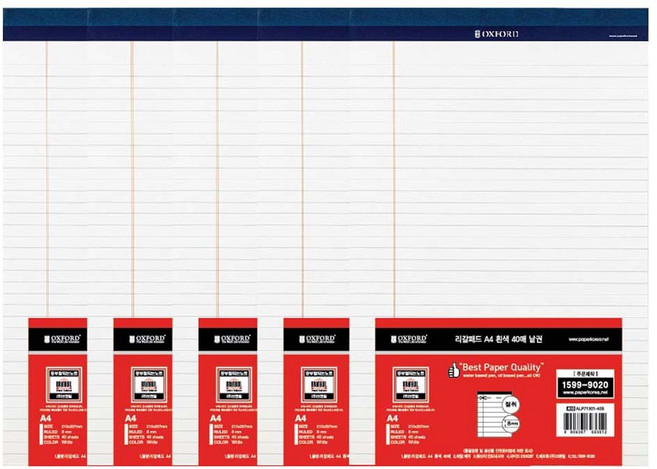Click the large A4 text on the second pad
This screenshot has width=657, height=469.
[131, 418]
